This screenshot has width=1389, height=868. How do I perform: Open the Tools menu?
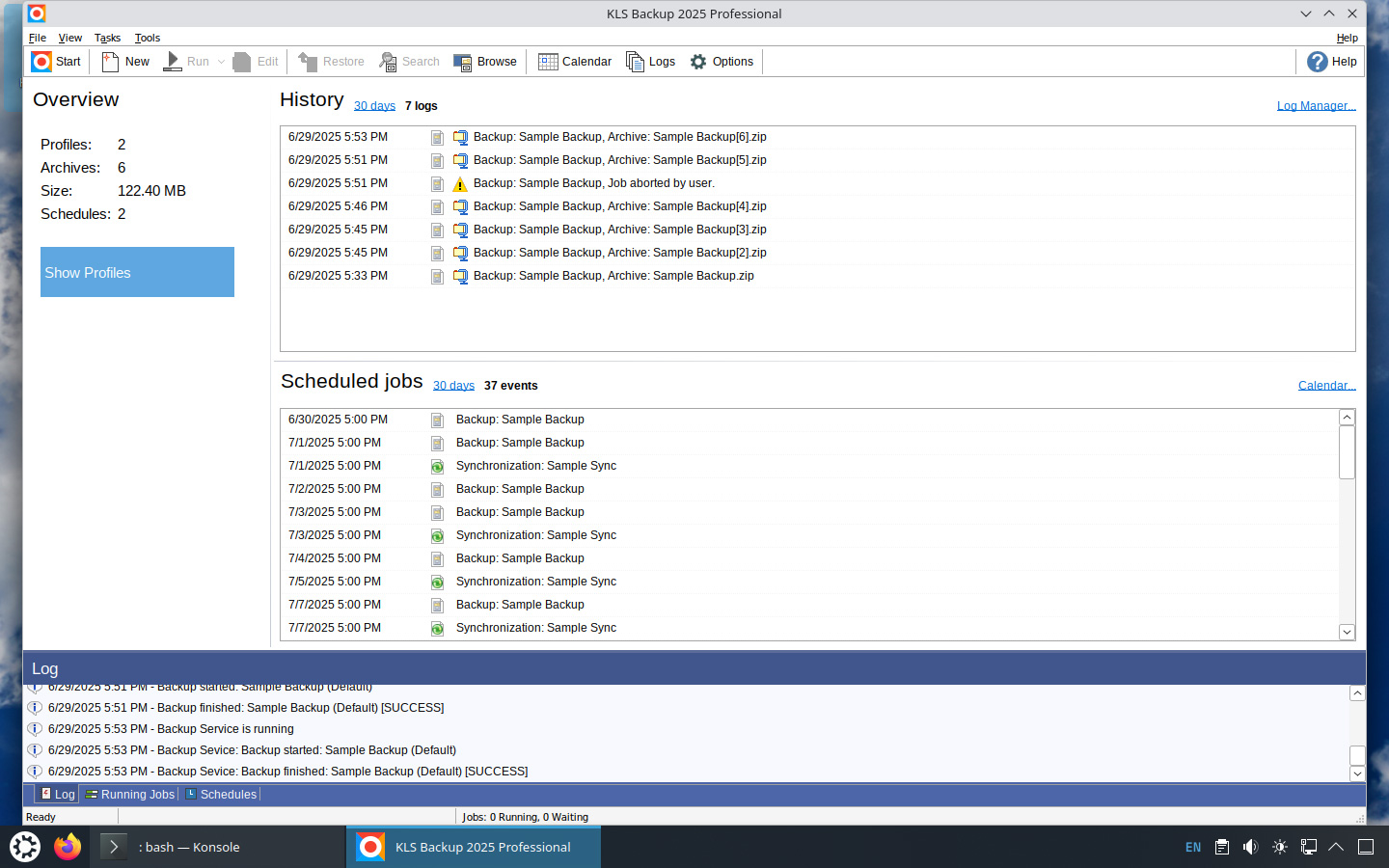148,39
